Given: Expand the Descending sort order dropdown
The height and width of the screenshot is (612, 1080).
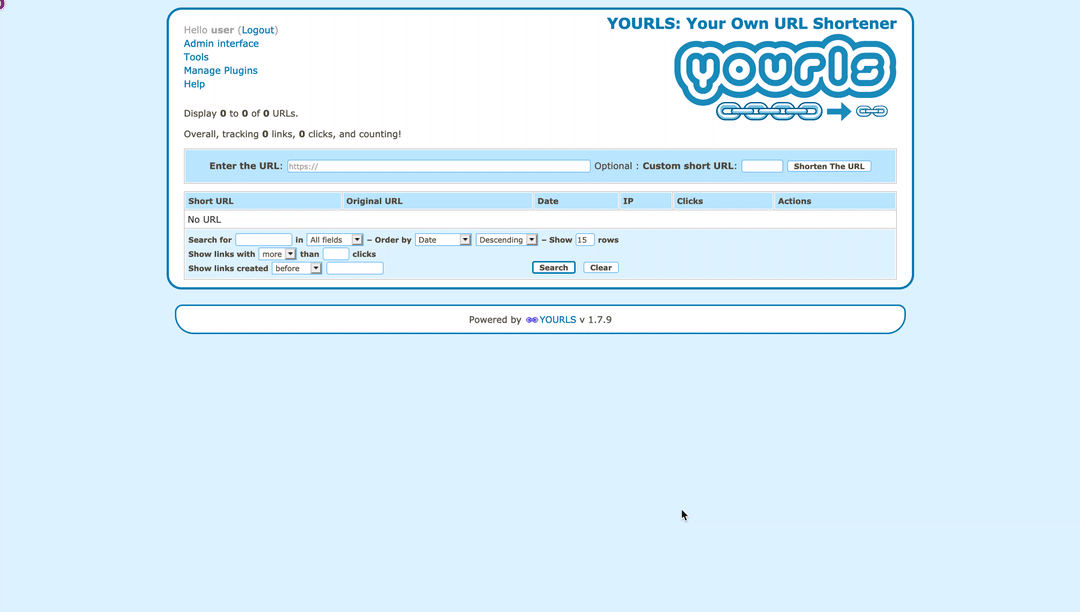Looking at the screenshot, I should point(506,240).
